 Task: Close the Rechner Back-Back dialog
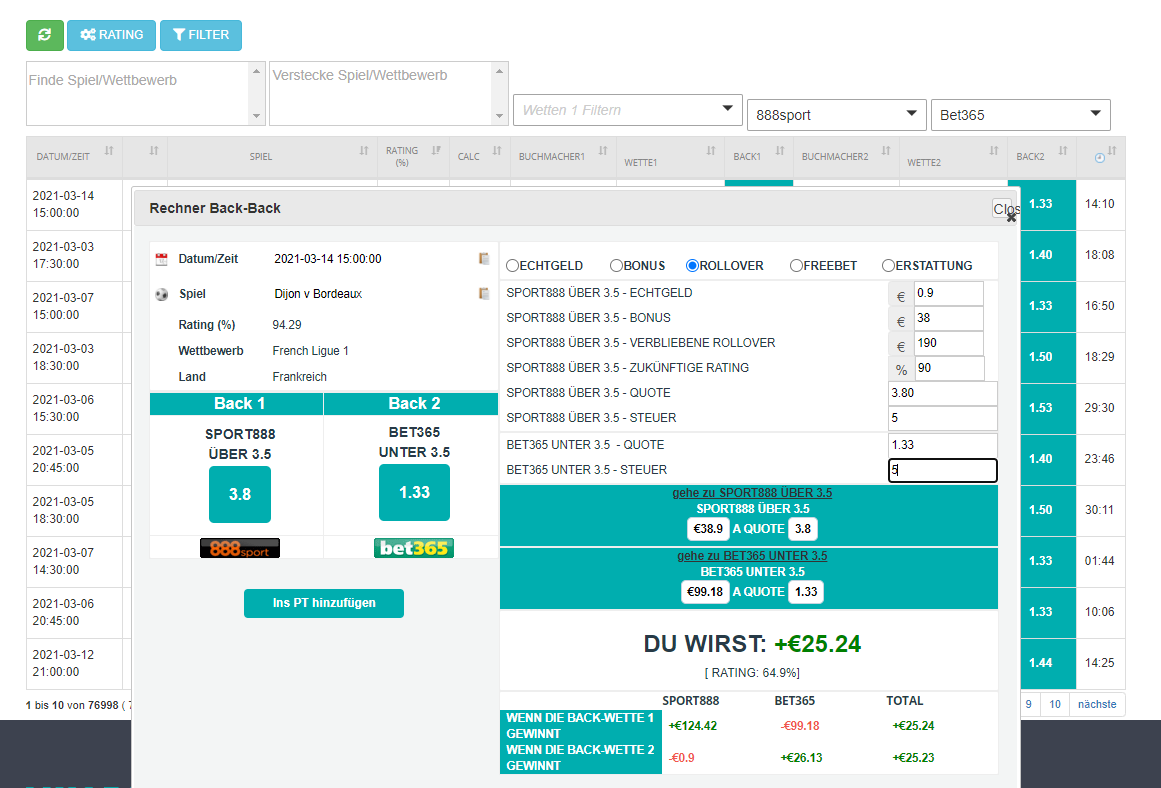click(1005, 210)
